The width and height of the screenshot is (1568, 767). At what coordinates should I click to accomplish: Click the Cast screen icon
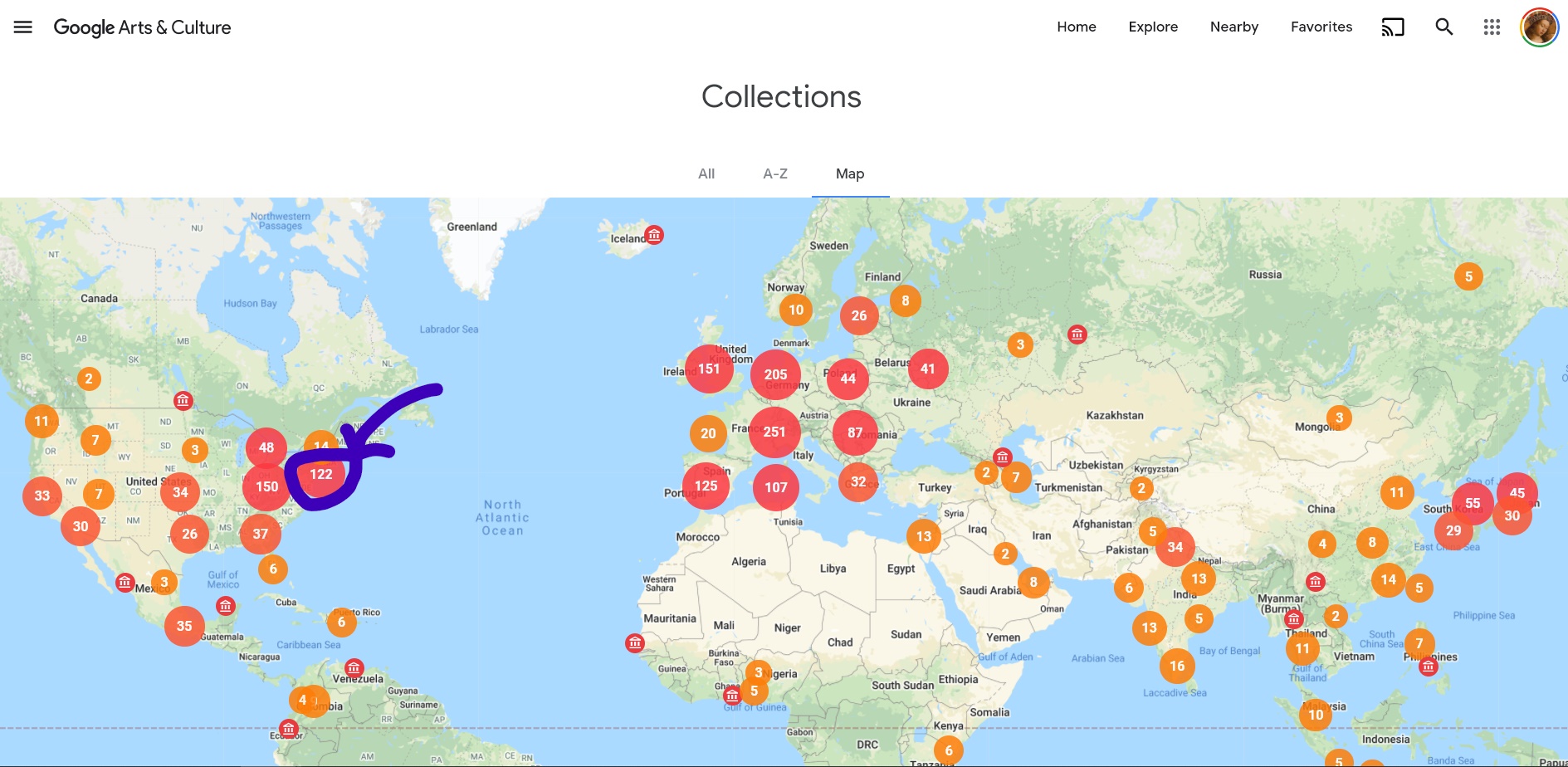(x=1393, y=27)
